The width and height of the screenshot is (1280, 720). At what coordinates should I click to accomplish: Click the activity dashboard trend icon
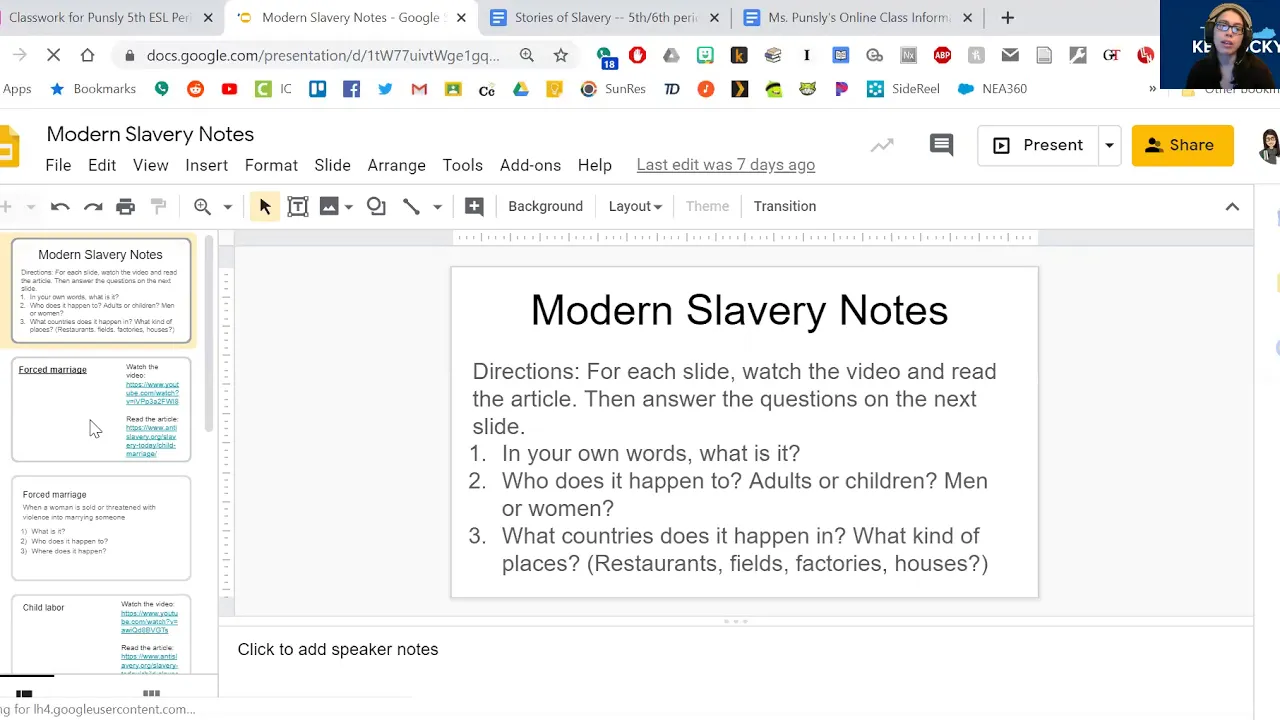tap(882, 146)
